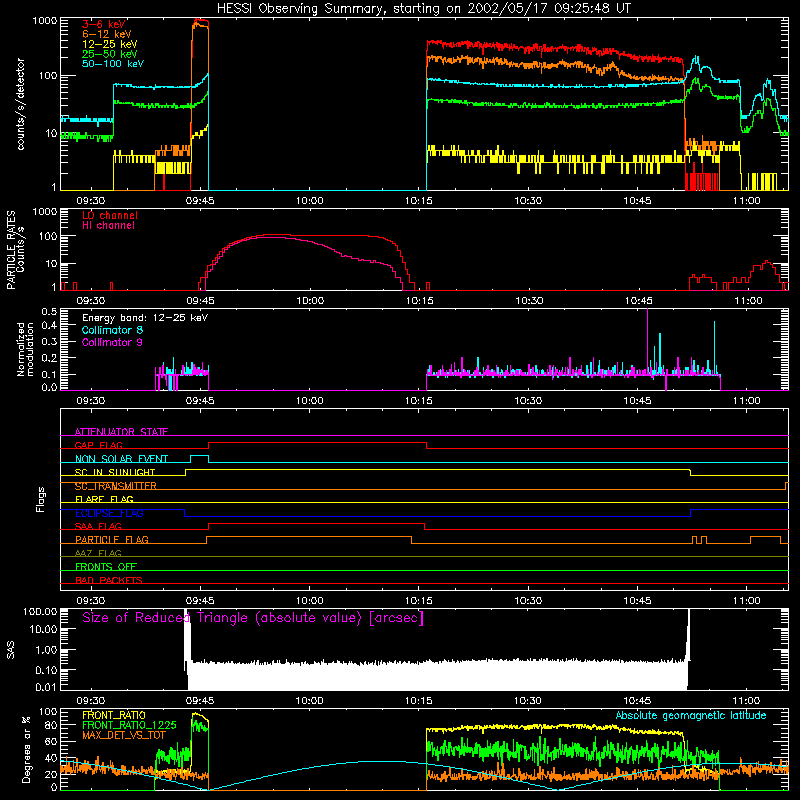Select the HI channel legend text
The height and width of the screenshot is (800, 800).
108,225
